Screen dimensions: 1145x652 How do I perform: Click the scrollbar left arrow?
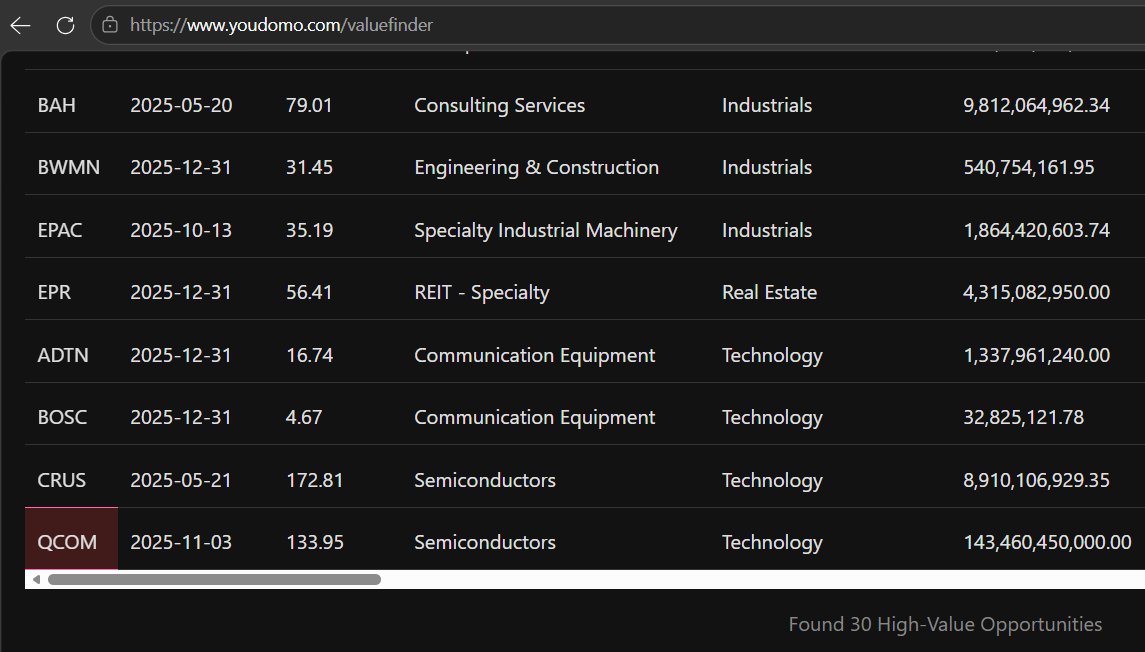coord(36,580)
